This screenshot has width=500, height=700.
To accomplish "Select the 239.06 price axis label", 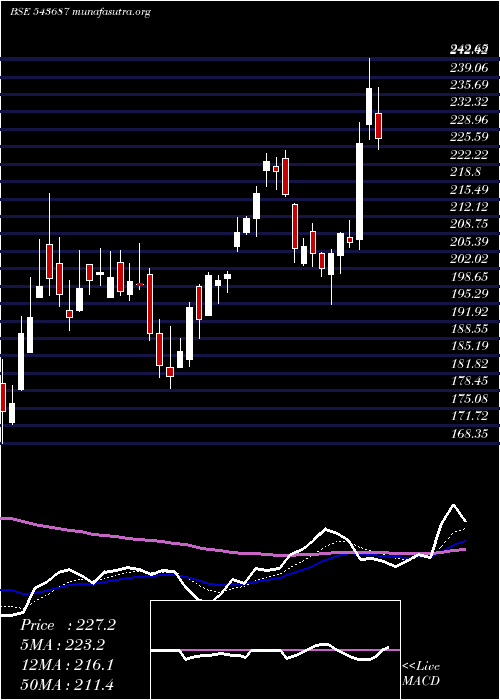I will click(470, 67).
